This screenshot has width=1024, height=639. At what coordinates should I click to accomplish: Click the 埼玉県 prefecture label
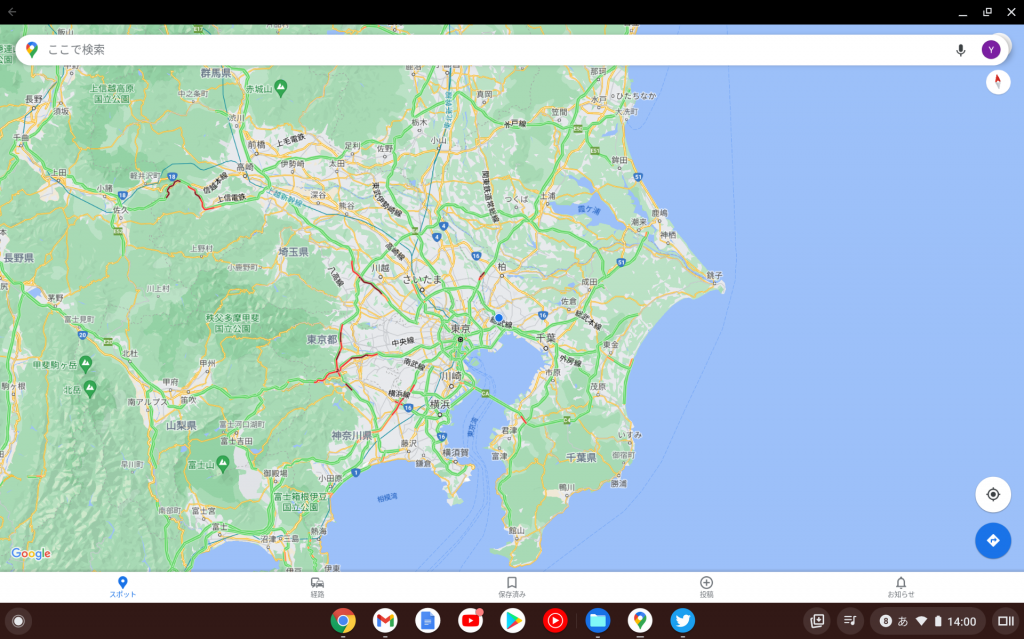(x=293, y=252)
